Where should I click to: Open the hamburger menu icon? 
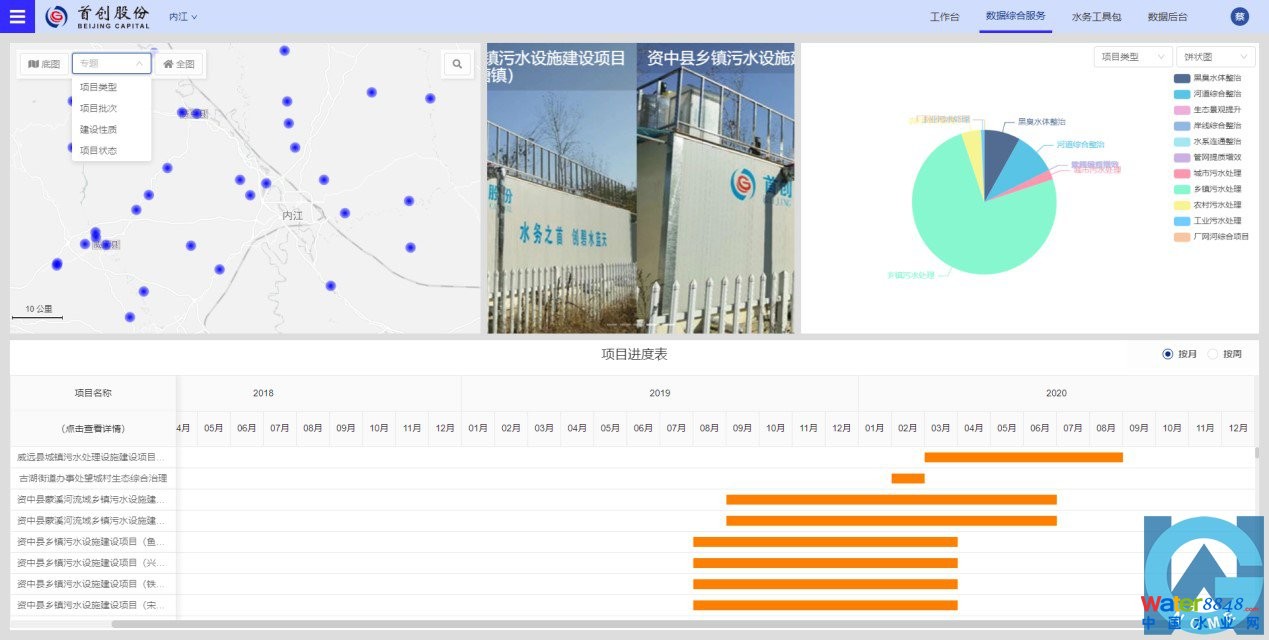[17, 16]
